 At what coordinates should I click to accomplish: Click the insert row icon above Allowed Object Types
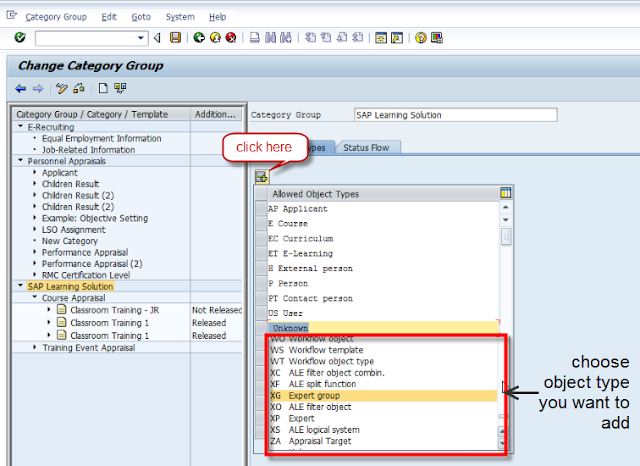pyautogui.click(x=262, y=177)
